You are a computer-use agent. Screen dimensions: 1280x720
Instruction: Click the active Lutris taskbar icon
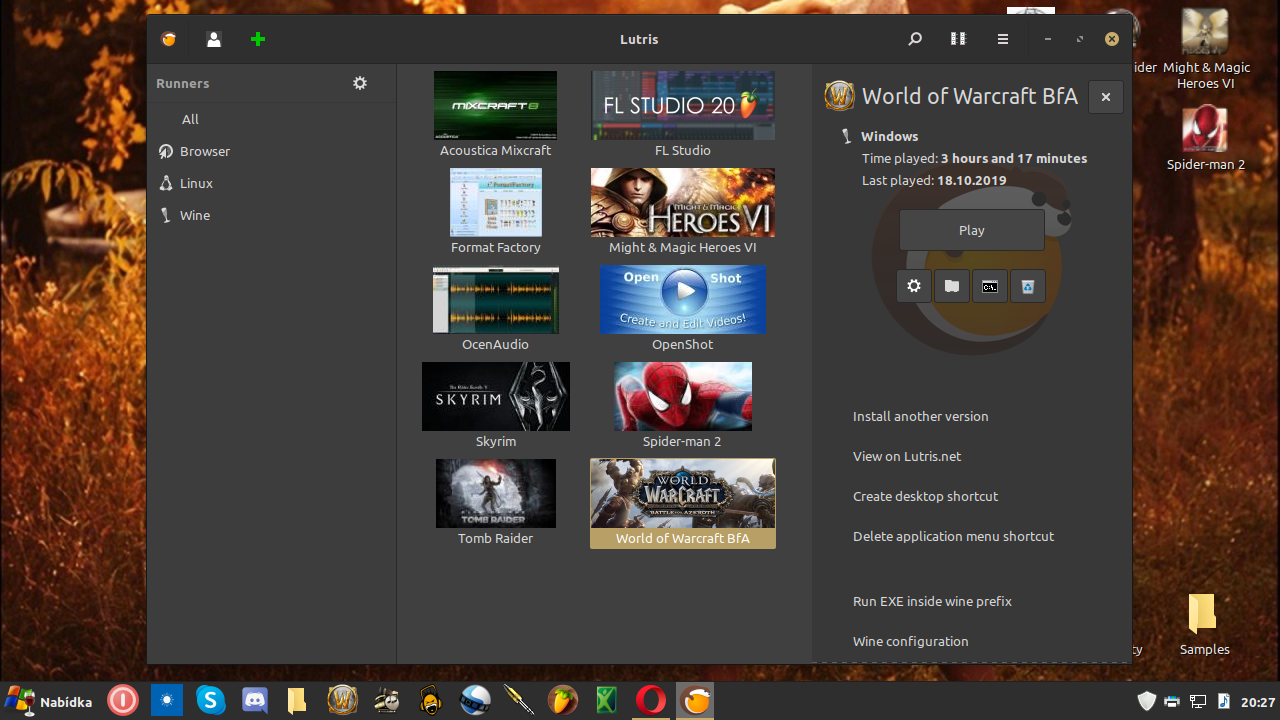coord(695,701)
